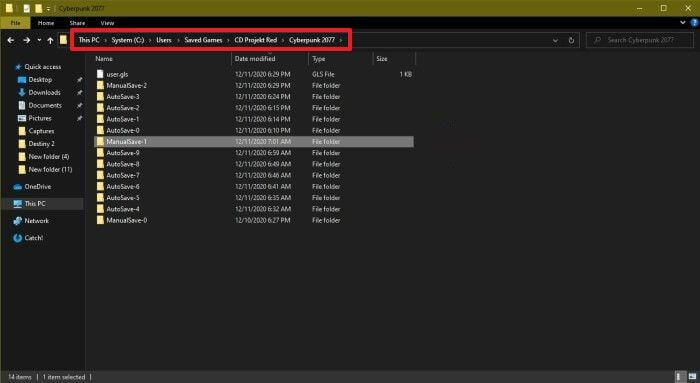Viewport: 700px width, 383px height.
Task: Select the AutoSave-3 folder icon
Action: point(100,96)
